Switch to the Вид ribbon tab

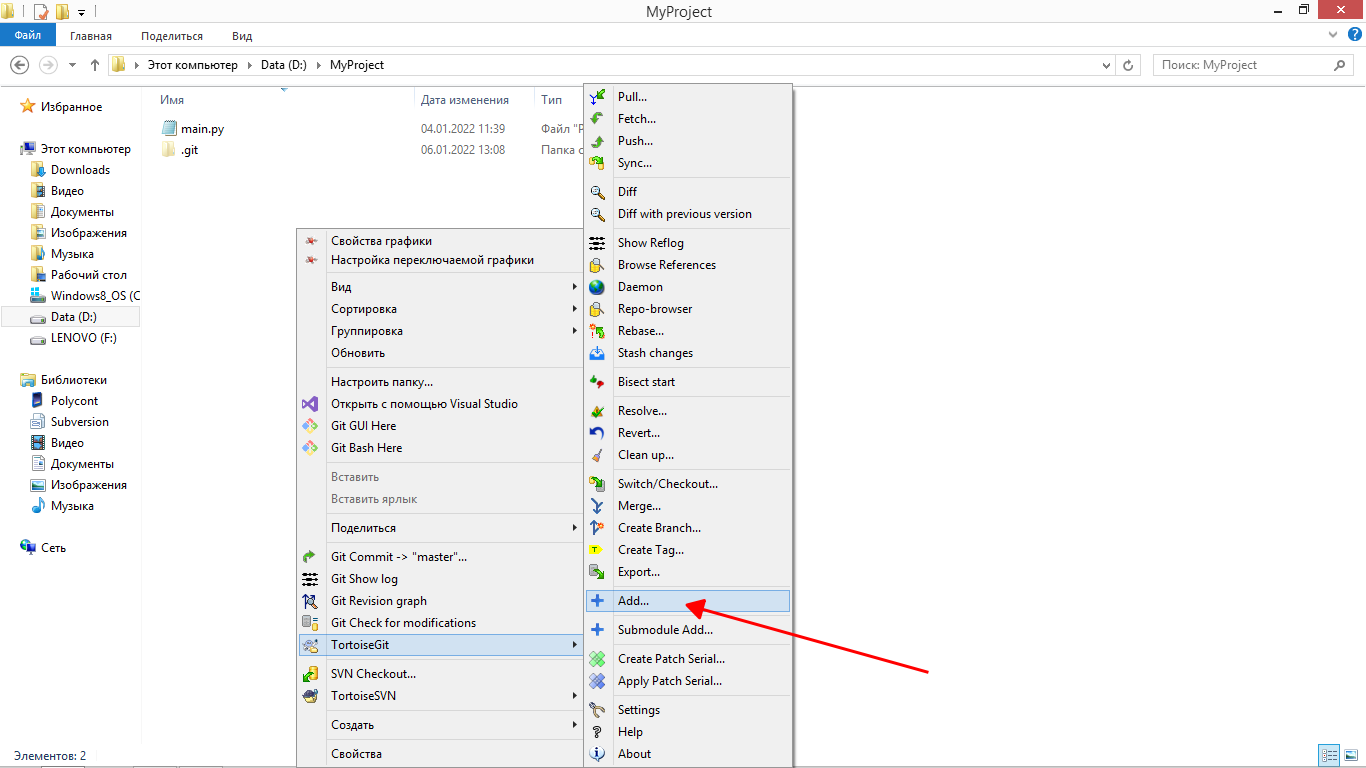click(x=242, y=36)
